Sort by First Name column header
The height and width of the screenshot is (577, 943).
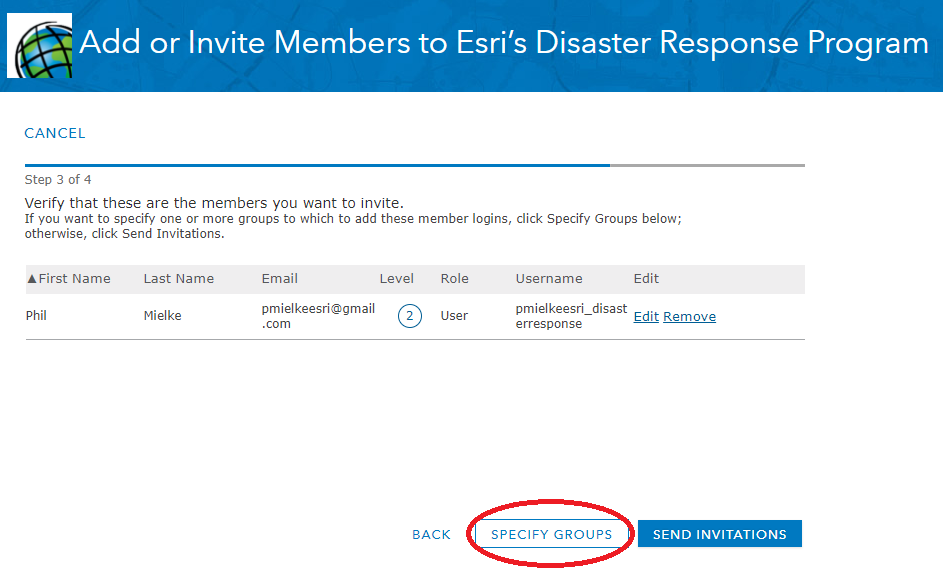[x=69, y=279]
